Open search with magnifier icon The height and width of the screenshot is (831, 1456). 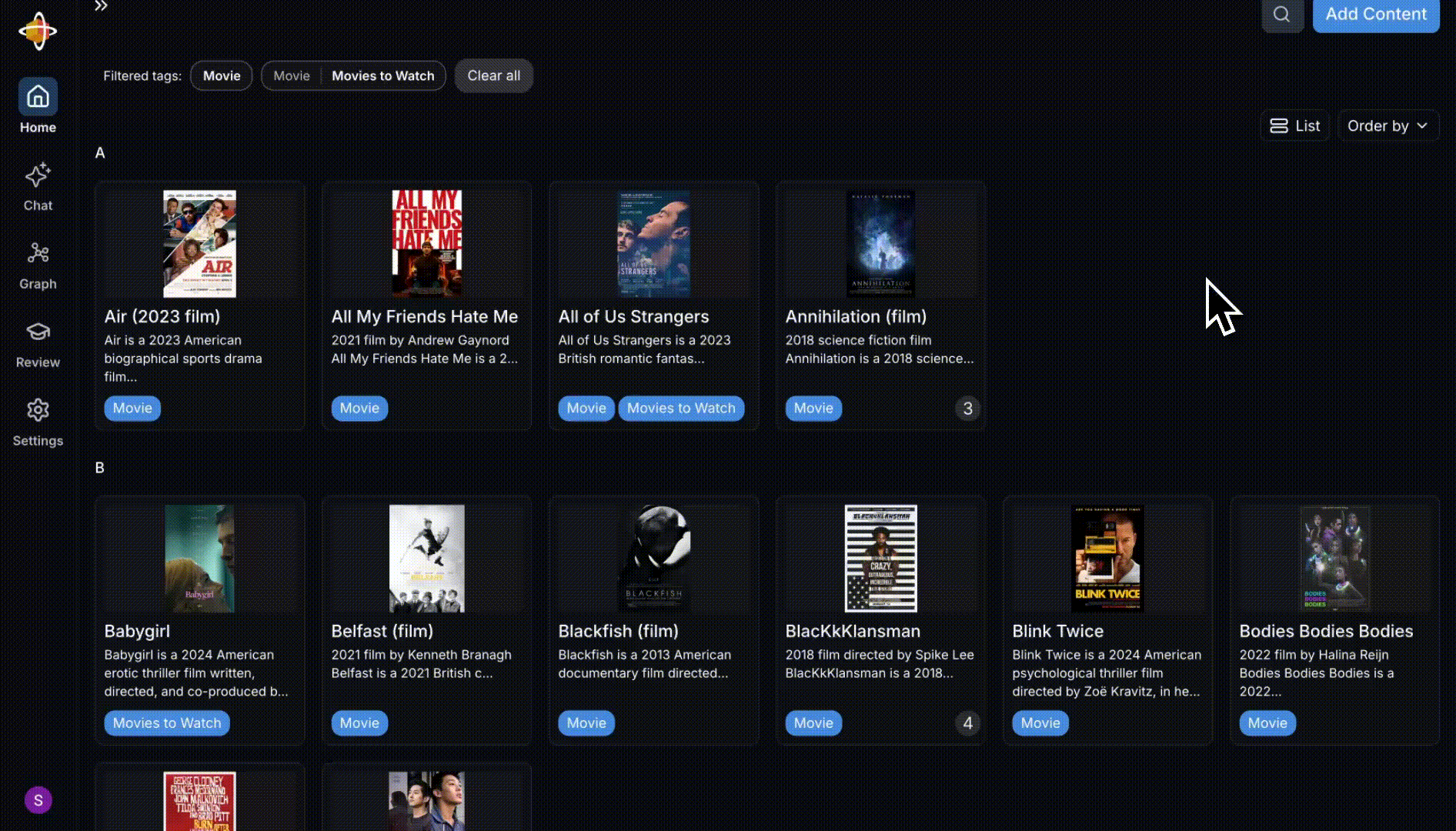1282,15
